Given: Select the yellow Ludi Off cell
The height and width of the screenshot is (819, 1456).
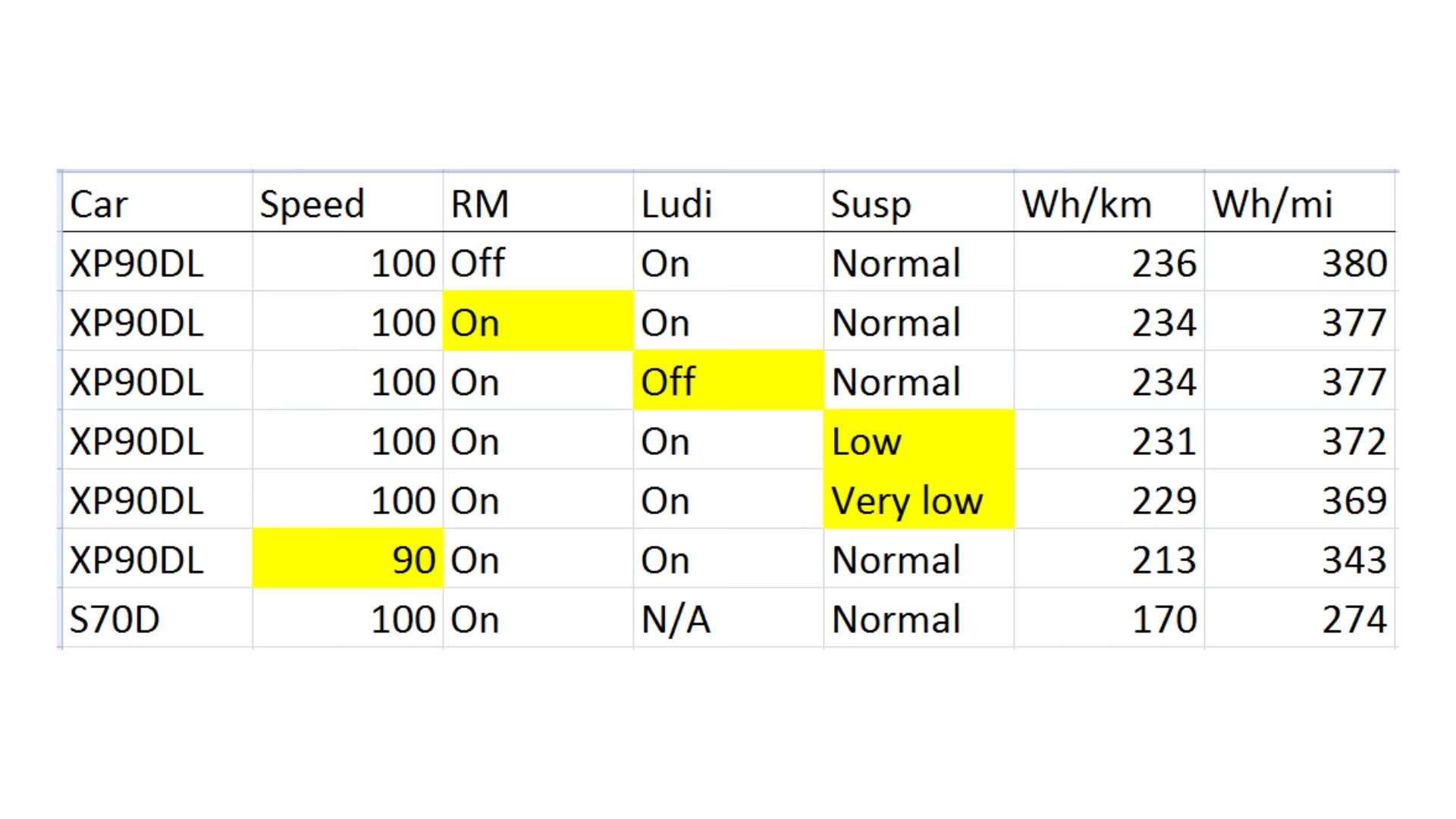Looking at the screenshot, I should pyautogui.click(x=728, y=380).
